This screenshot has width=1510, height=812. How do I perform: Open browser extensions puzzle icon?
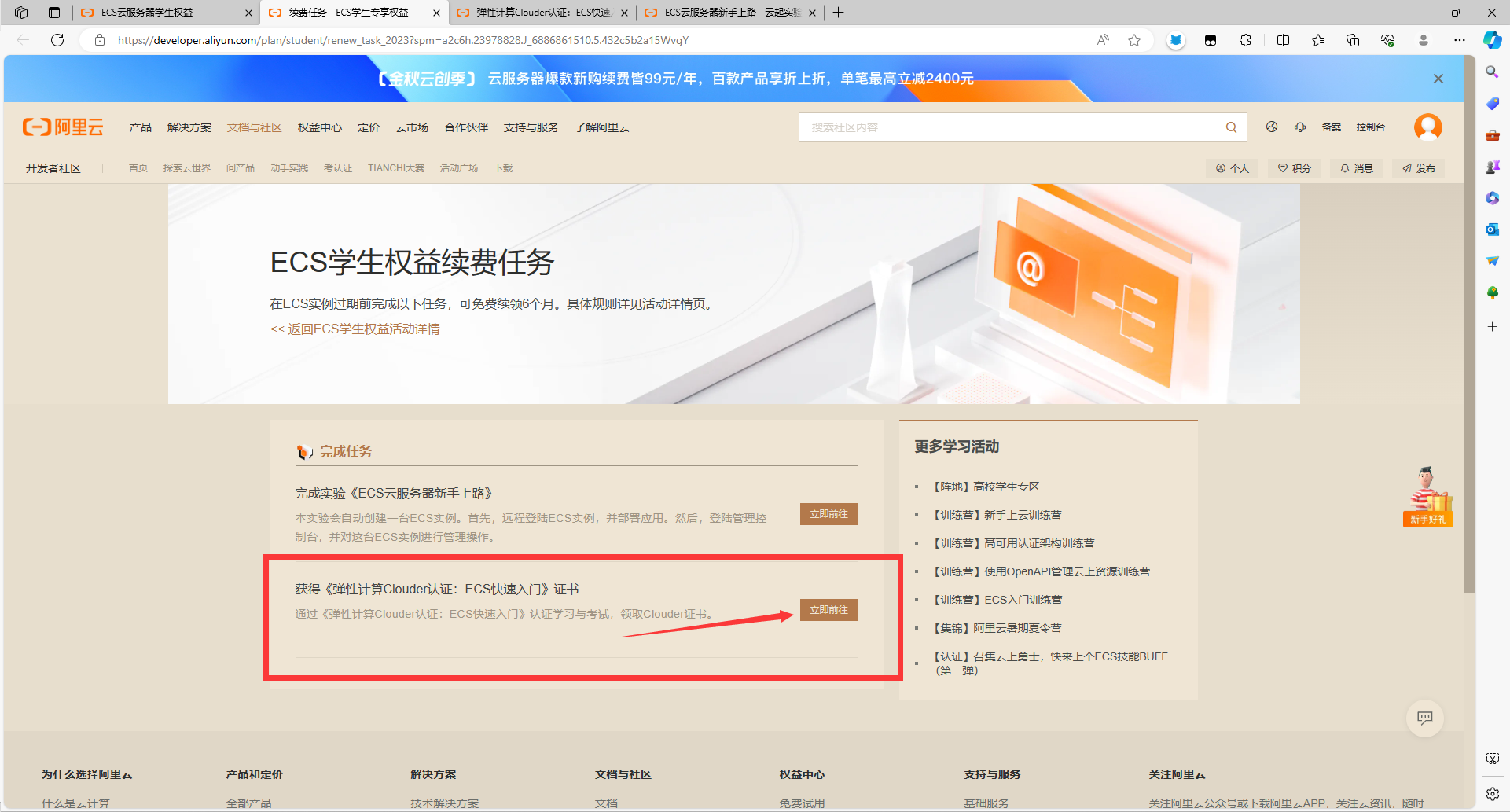[1245, 40]
